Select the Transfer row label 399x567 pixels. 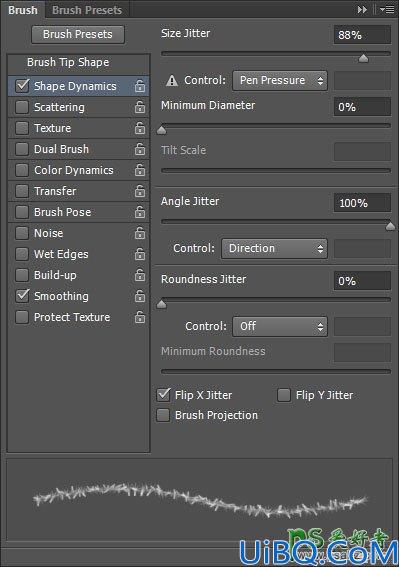click(x=55, y=191)
